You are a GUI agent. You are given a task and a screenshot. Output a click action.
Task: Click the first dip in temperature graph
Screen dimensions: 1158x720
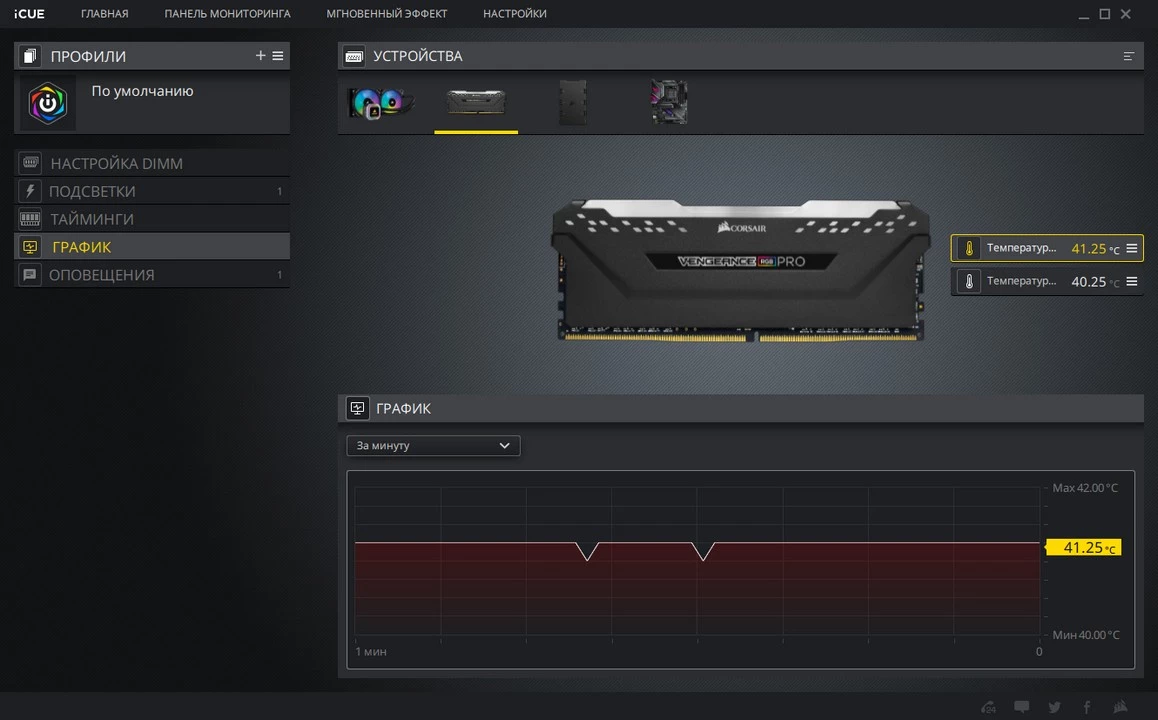click(x=587, y=552)
